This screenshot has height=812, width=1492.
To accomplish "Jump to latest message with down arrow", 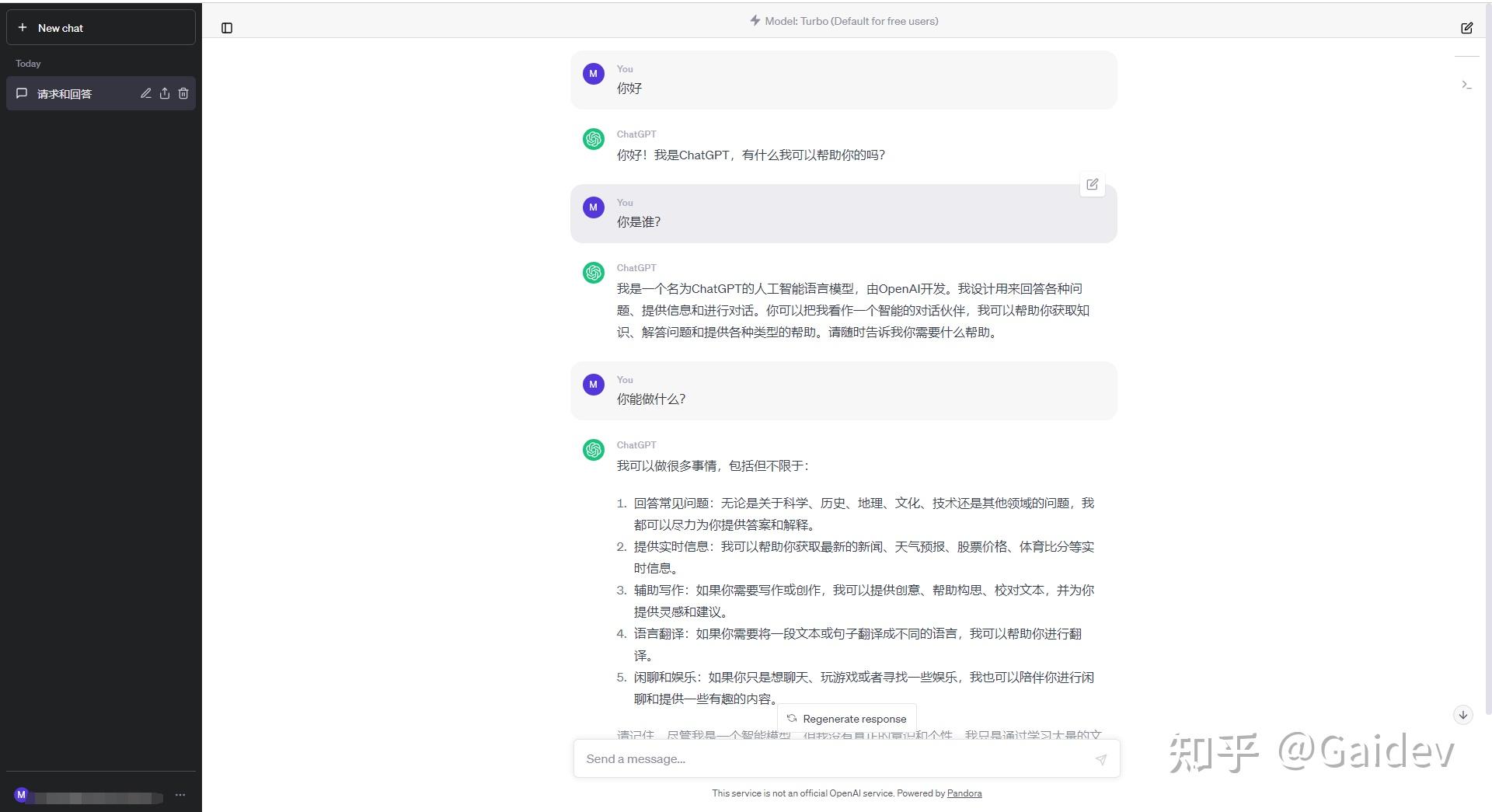I will tap(1463, 715).
